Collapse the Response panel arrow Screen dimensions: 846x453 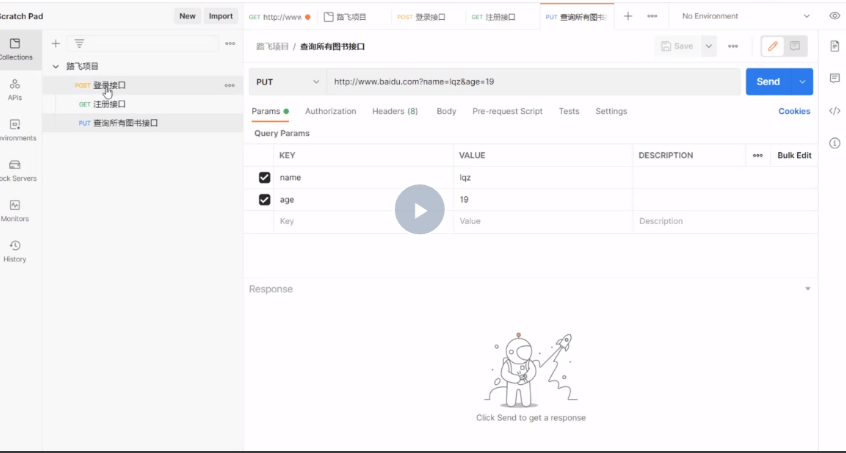coord(808,289)
